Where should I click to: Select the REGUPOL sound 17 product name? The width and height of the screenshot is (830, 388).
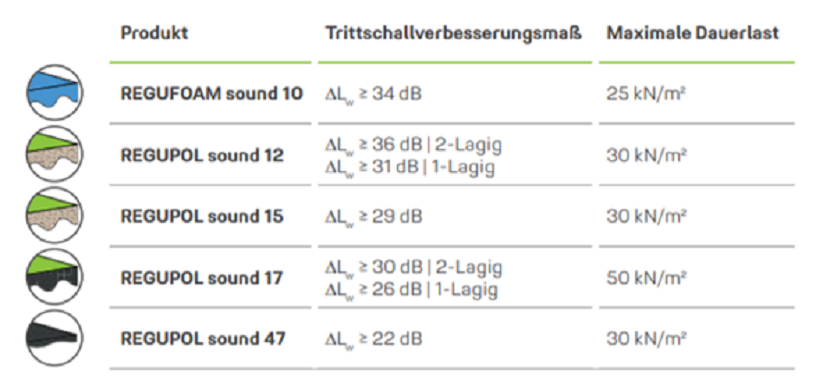pyautogui.click(x=202, y=278)
